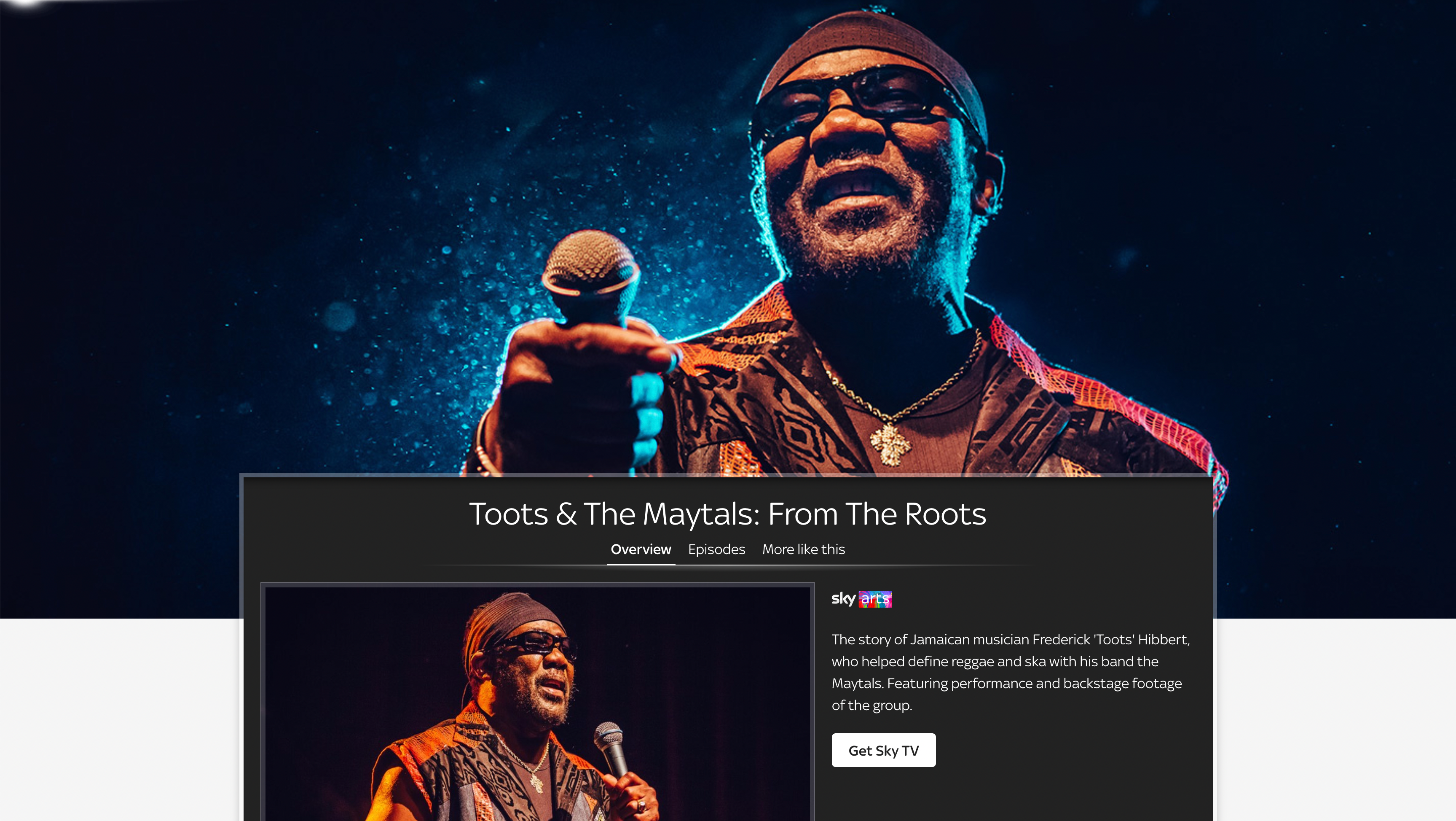Click the programme title heading
Image resolution: width=1456 pixels, height=821 pixels.
(x=727, y=514)
